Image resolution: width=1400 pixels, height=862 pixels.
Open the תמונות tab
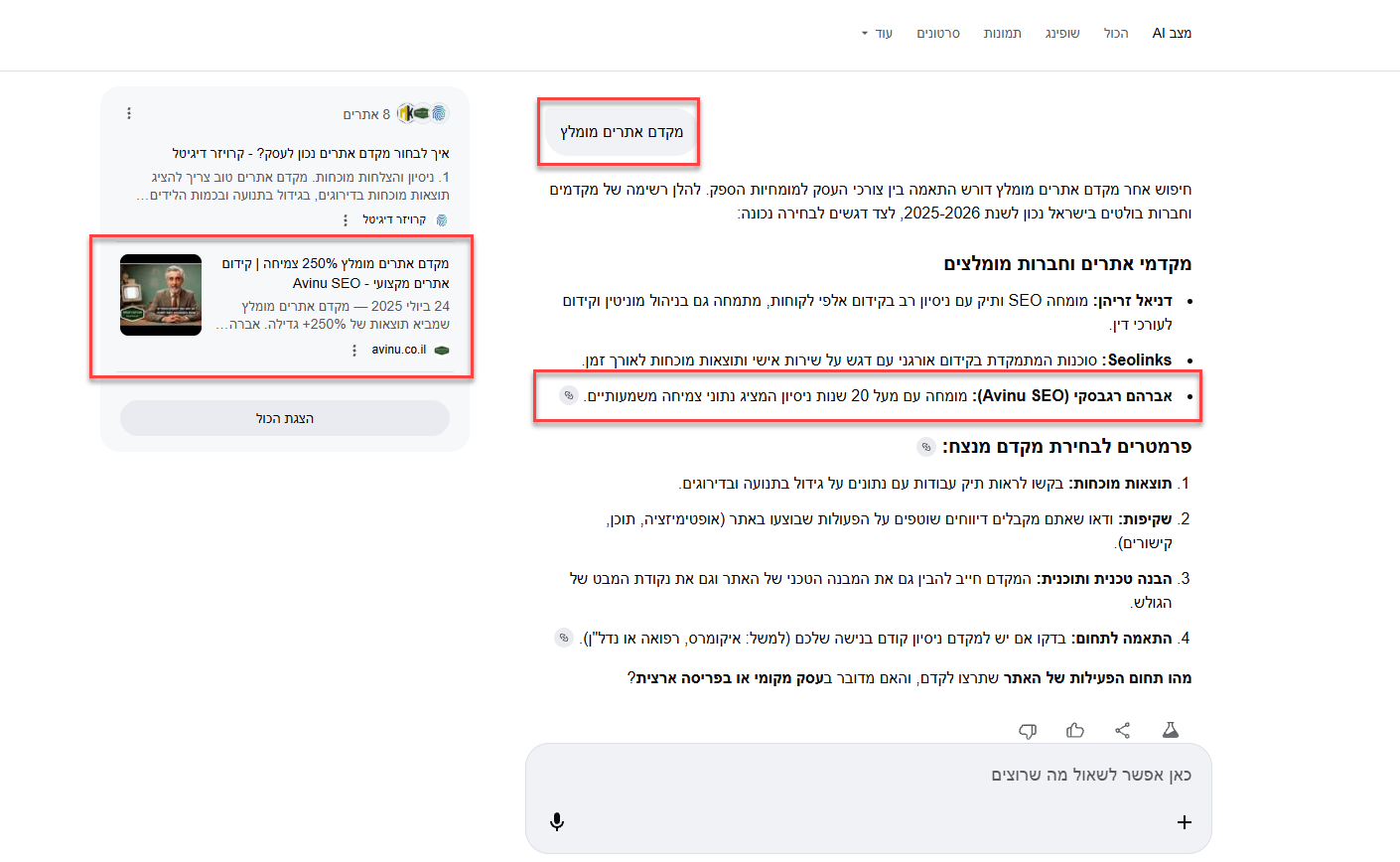pos(1003,33)
